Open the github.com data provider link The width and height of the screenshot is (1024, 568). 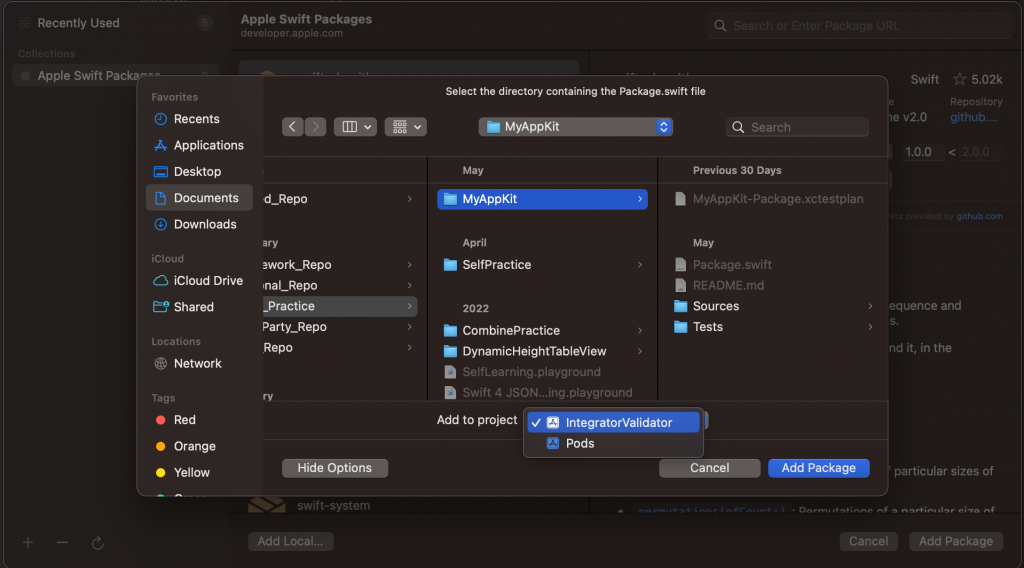point(980,216)
